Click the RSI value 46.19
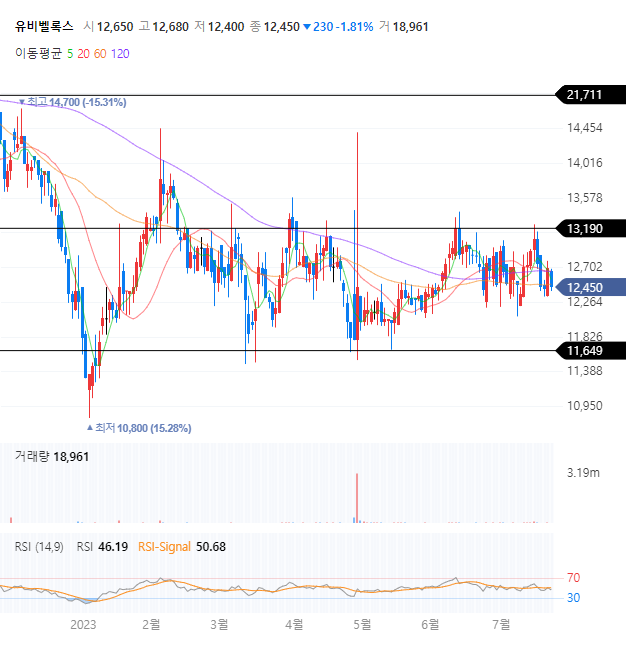Viewport: 626px width, 661px height. tap(113, 547)
